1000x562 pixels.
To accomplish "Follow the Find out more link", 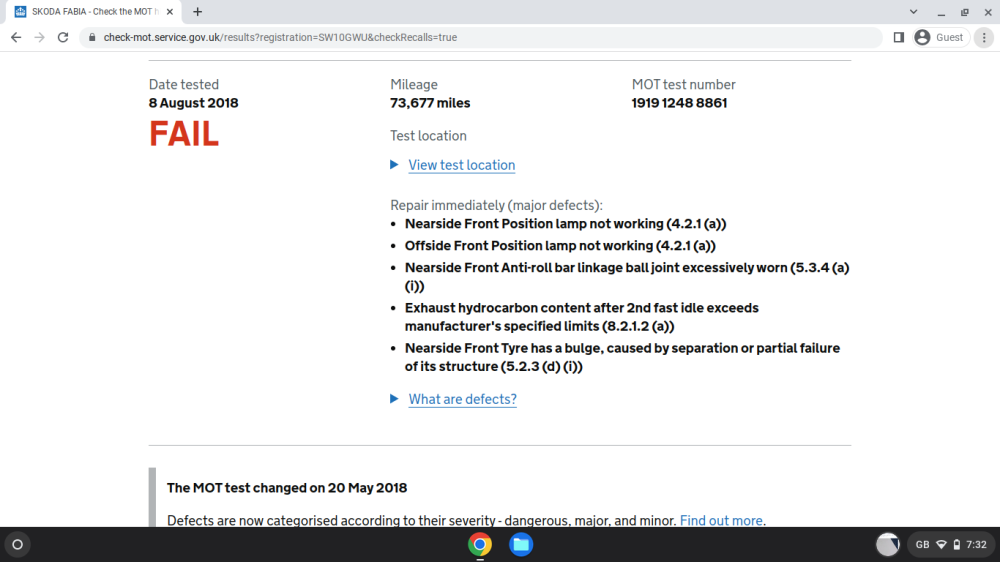I will [x=721, y=521].
